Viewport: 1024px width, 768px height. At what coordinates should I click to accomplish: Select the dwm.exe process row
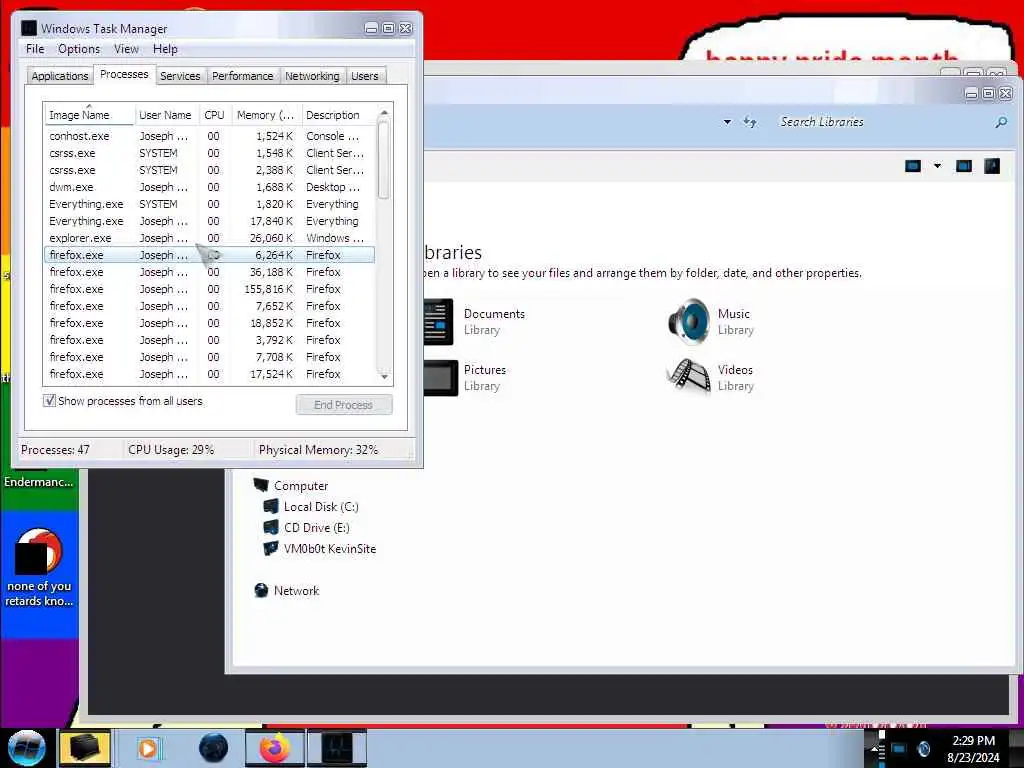tap(209, 187)
